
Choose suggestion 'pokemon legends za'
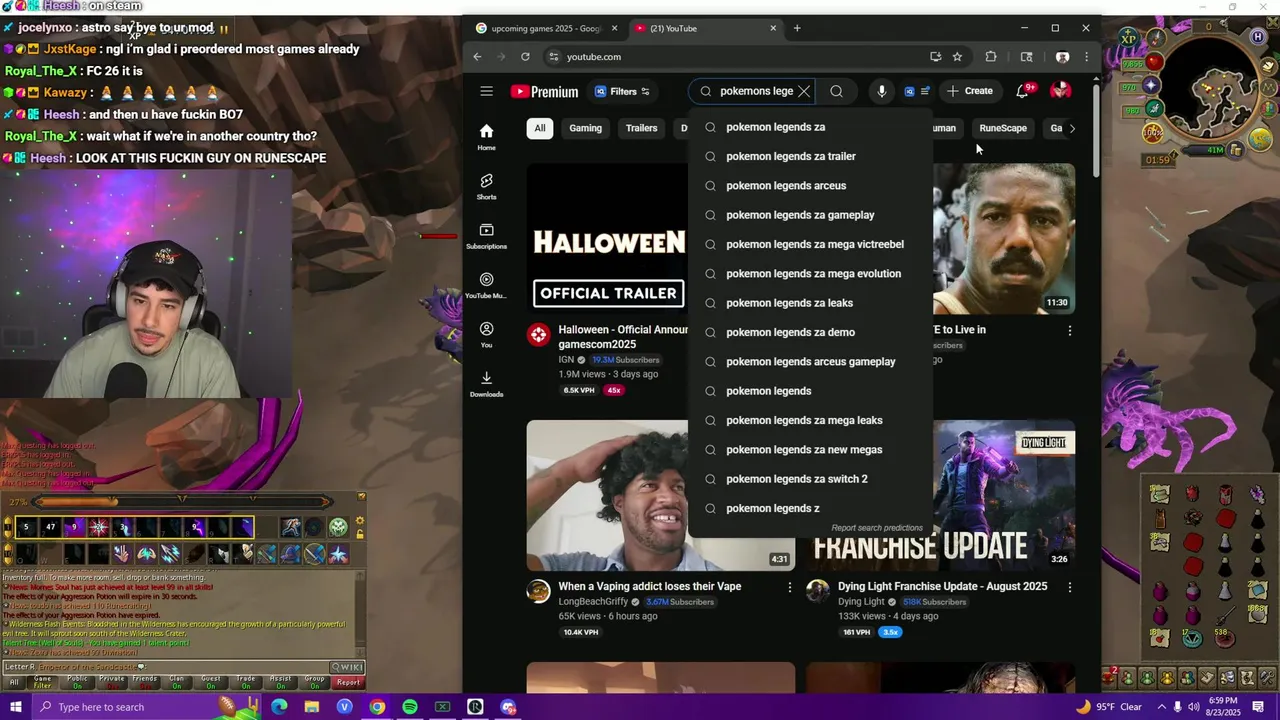click(x=810, y=127)
